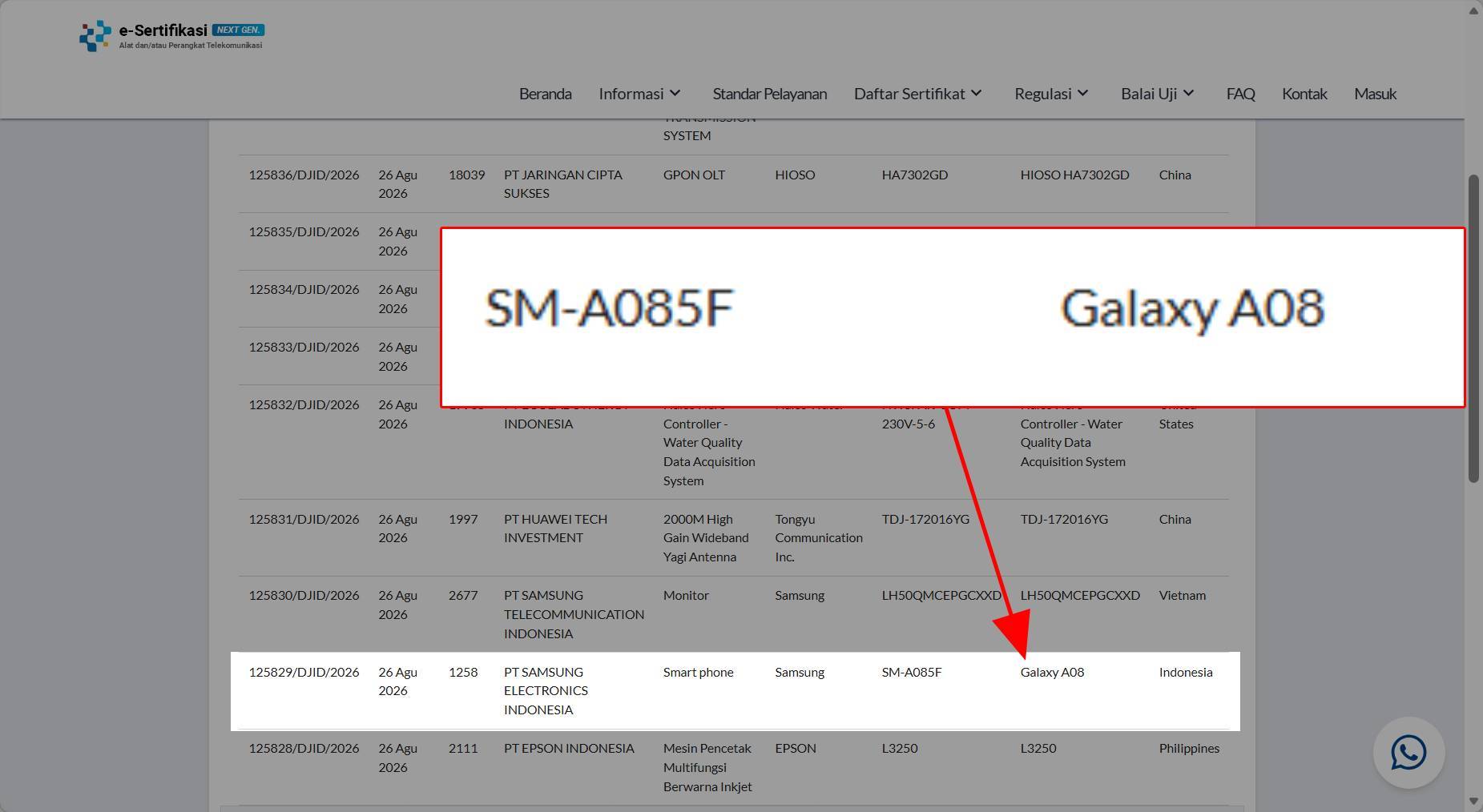Screen dimensions: 1483x812
Task: Click the LH50QMCEPGCXXD model cell
Action: coord(941,595)
